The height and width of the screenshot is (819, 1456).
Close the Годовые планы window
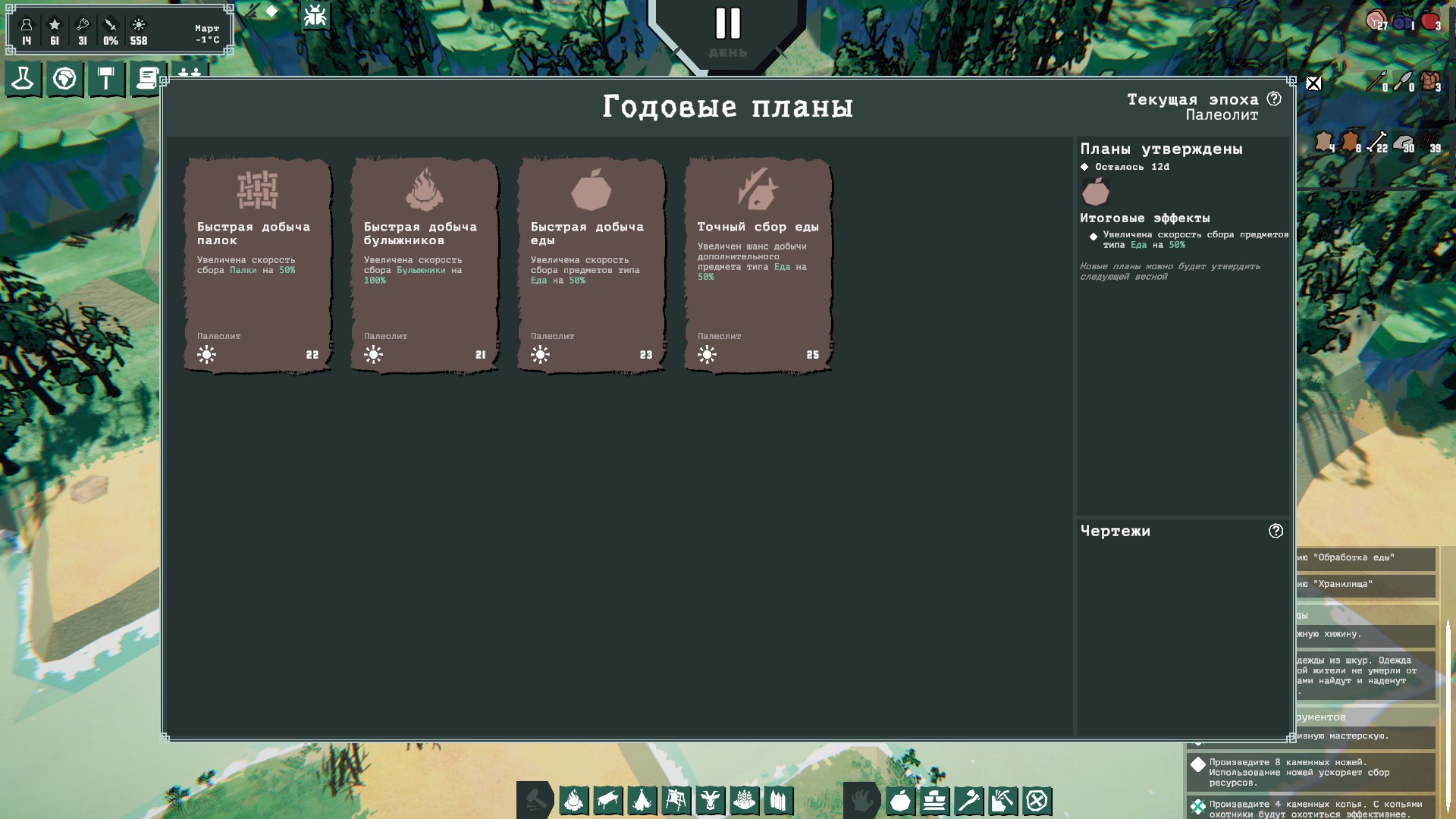click(1313, 83)
